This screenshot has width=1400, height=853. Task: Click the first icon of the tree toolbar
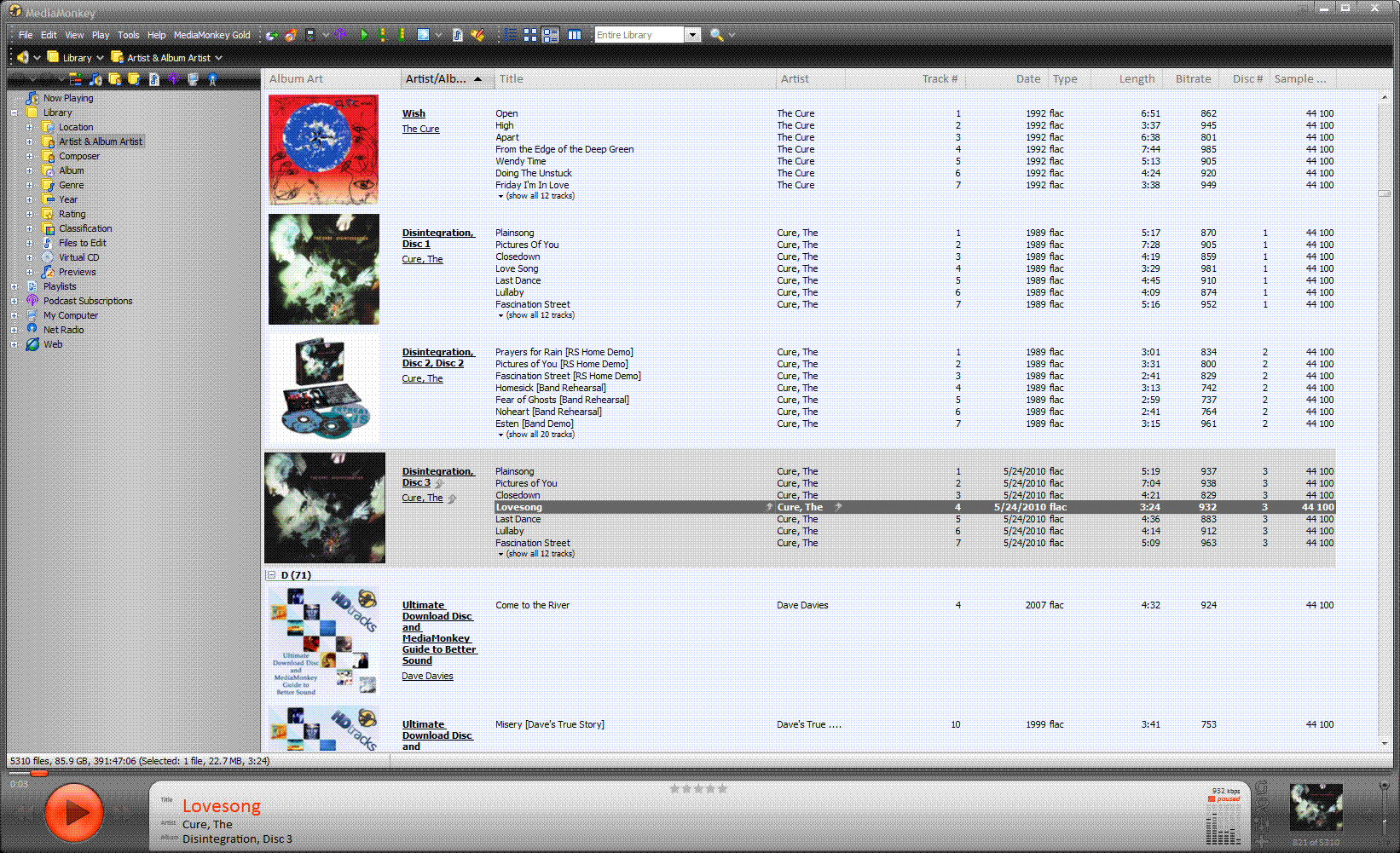pyautogui.click(x=76, y=79)
